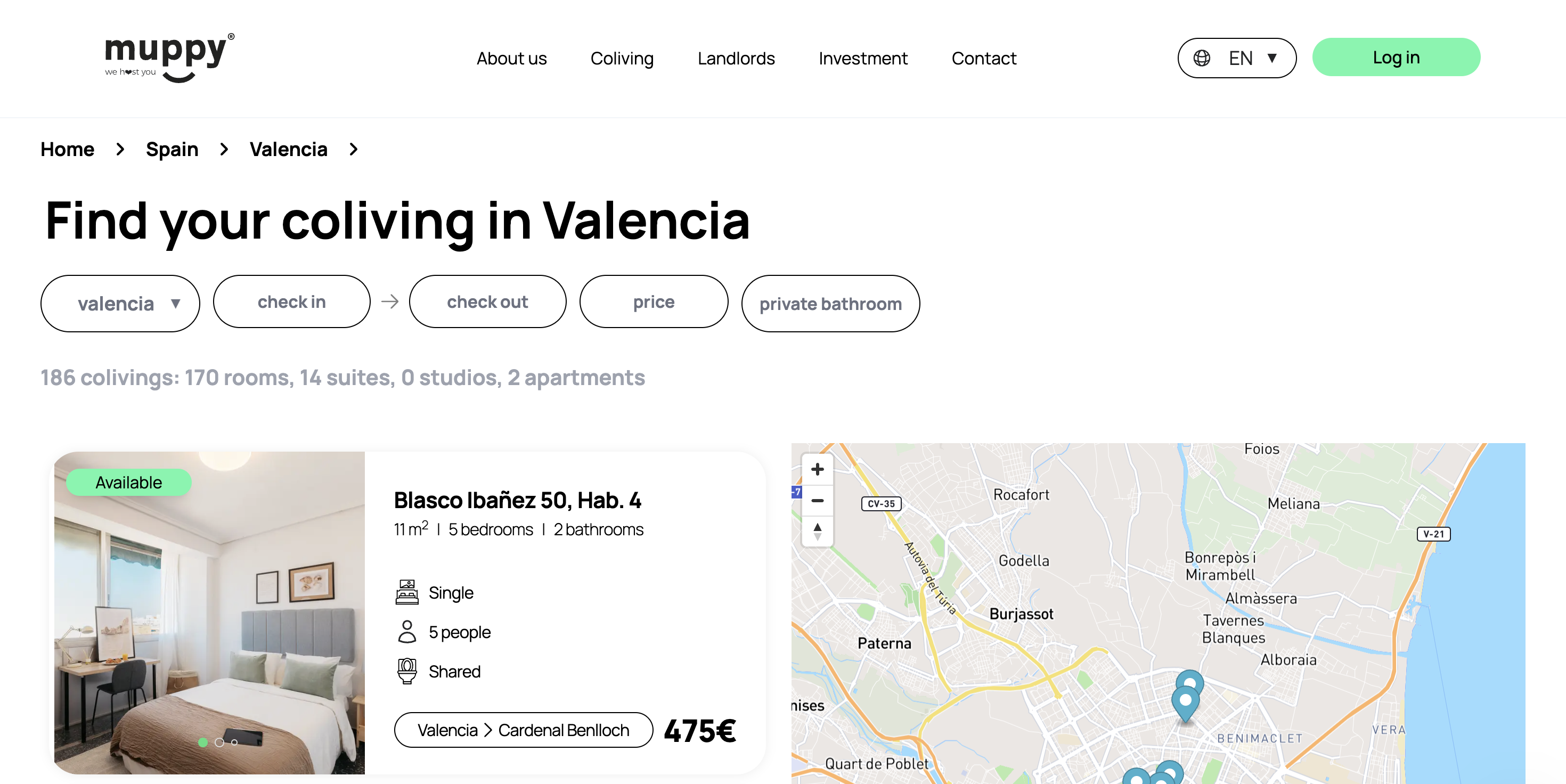Screen dimensions: 1566x784
Task: Open the price filter
Action: coord(654,302)
